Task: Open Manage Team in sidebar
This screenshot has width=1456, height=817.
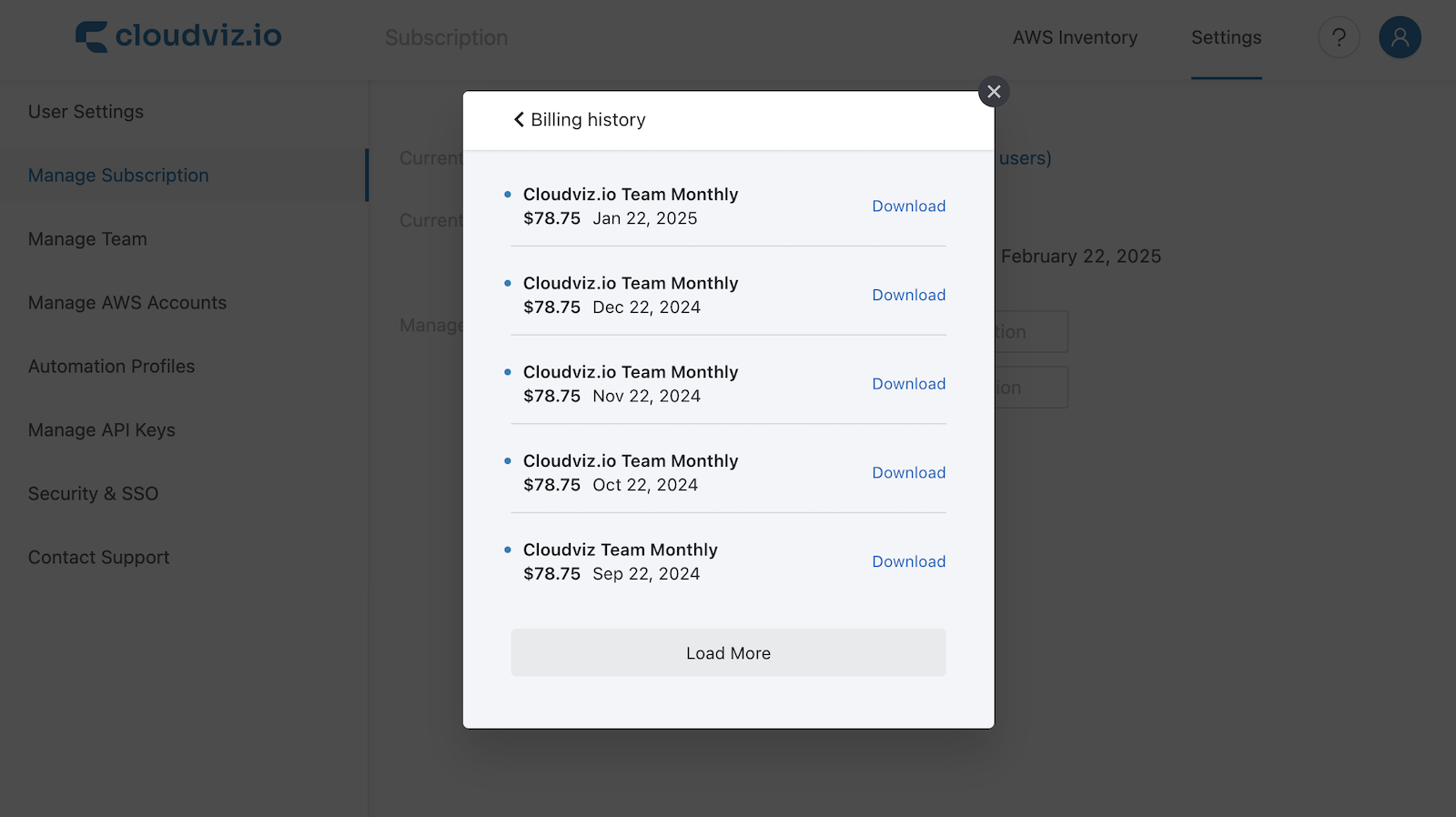Action: pyautogui.click(x=87, y=239)
